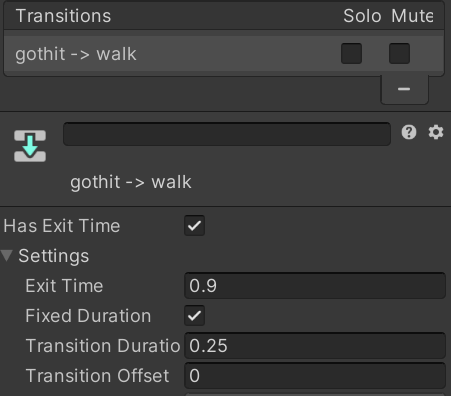
Task: Enable Solo for gothit -> walk transition
Action: point(352,53)
